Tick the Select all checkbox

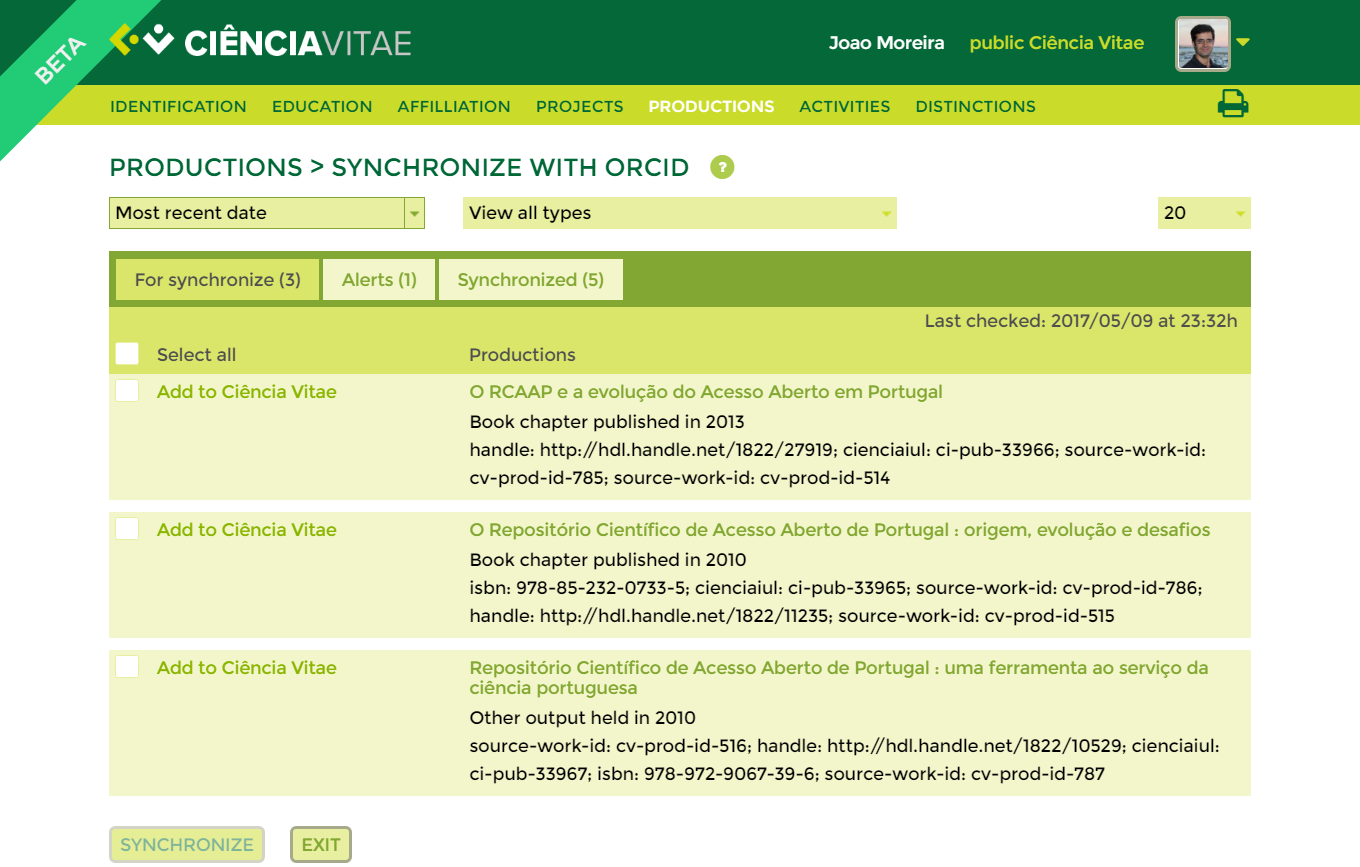pos(127,354)
